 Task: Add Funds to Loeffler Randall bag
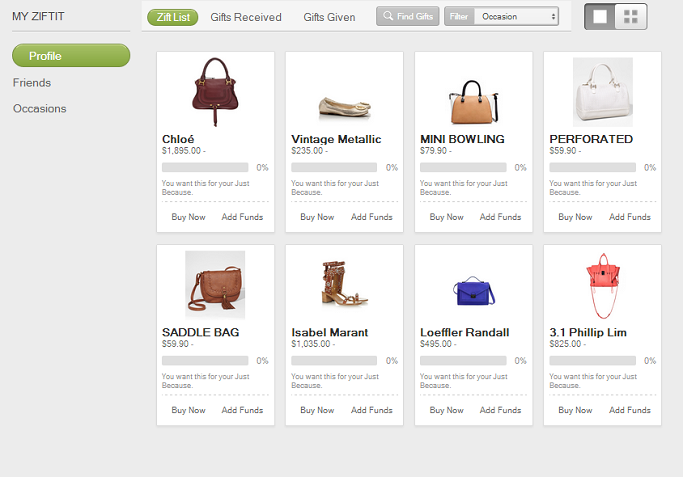coord(500,410)
